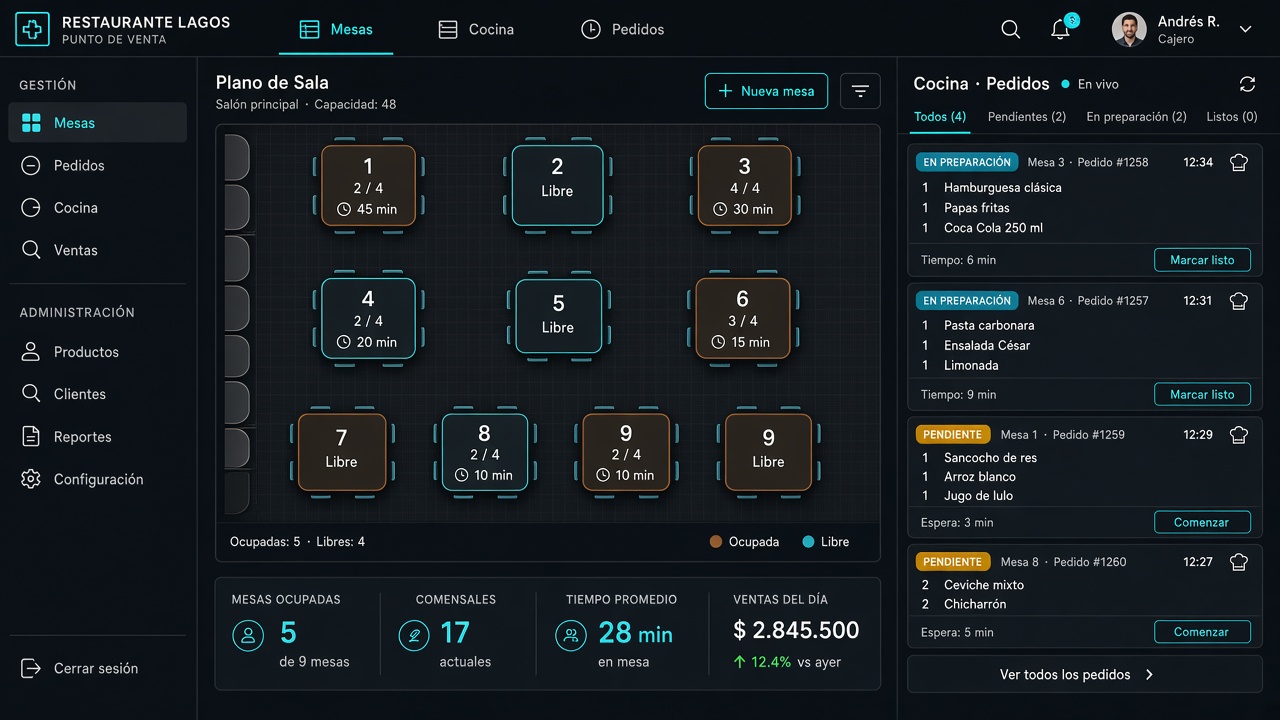Mark Pedido #1257 as listo
Image resolution: width=1280 pixels, height=720 pixels.
coord(1202,394)
